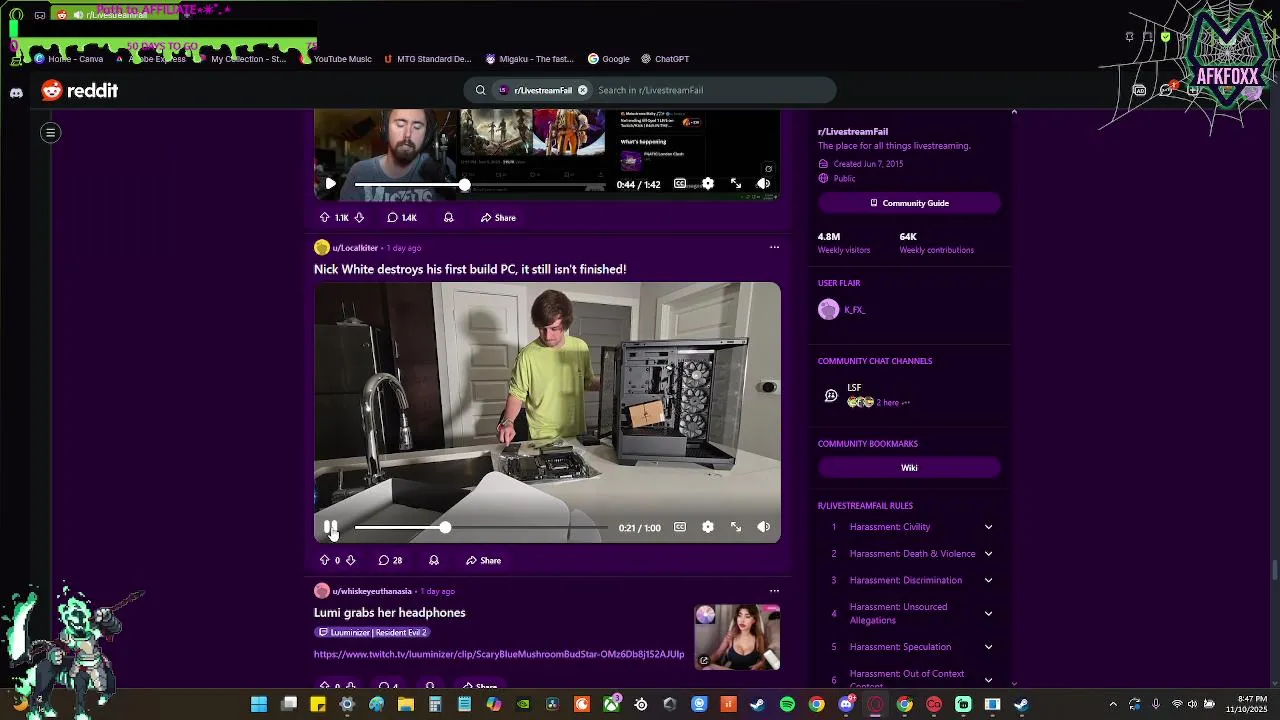
Task: Open the Wiki community bookmark
Action: click(909, 468)
